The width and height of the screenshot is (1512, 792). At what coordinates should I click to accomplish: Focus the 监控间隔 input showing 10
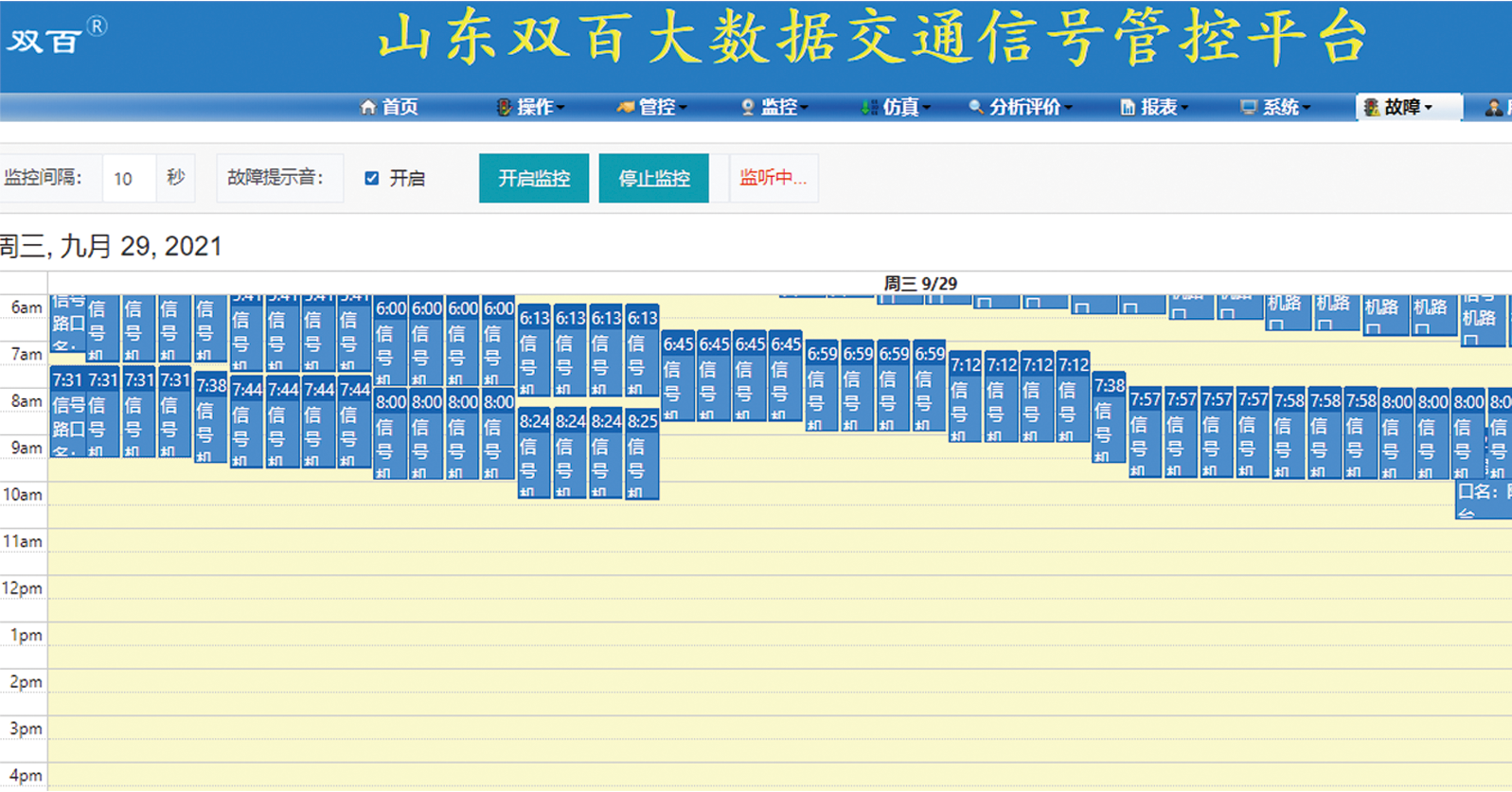[x=129, y=178]
